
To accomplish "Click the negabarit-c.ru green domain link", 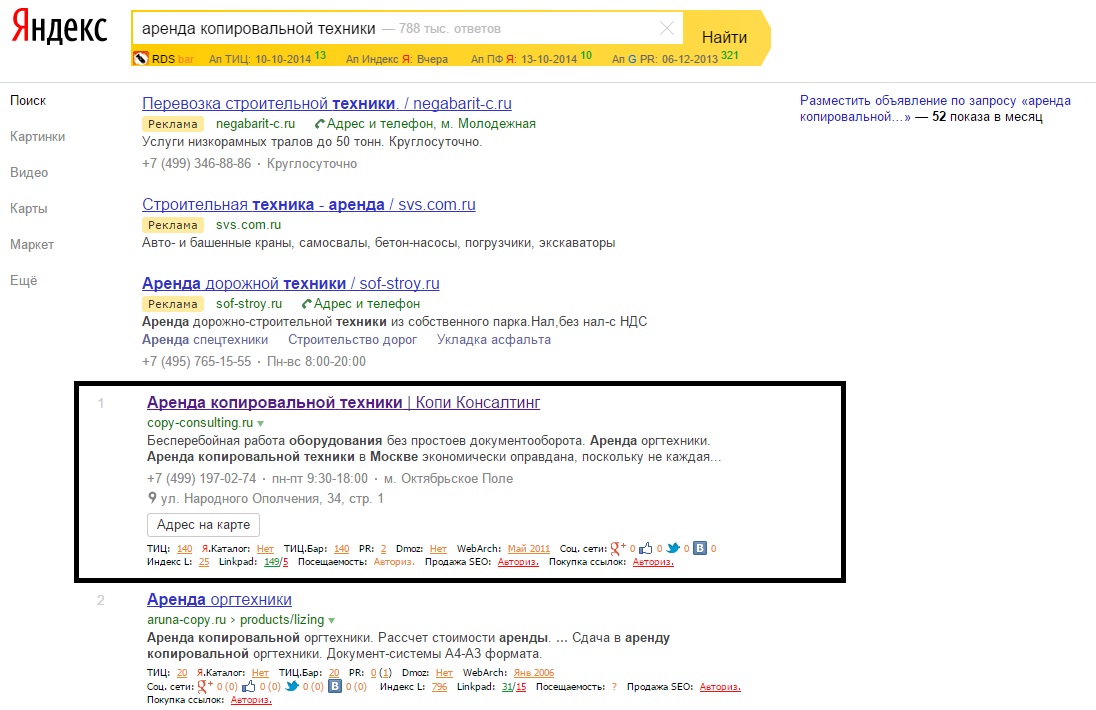I will 255,124.
